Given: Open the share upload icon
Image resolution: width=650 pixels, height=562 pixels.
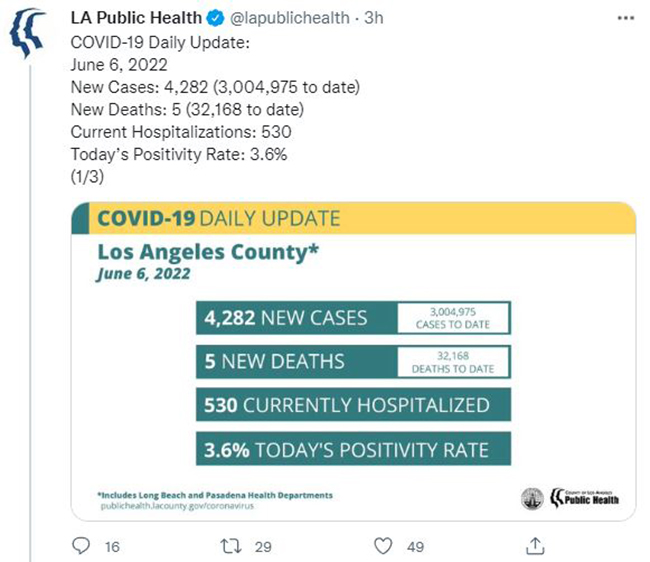Looking at the screenshot, I should pyautogui.click(x=535, y=546).
